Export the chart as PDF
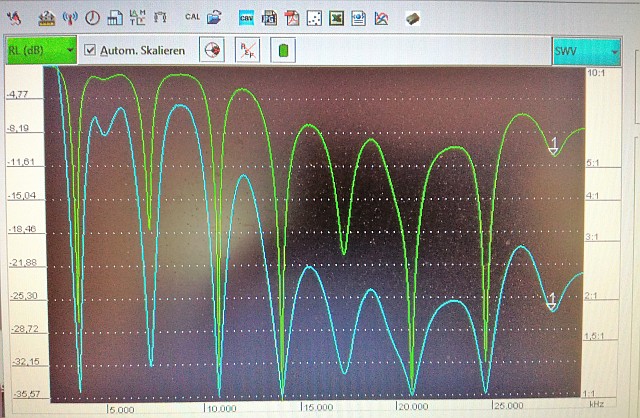Screen dimensions: 640x418 click(292, 17)
